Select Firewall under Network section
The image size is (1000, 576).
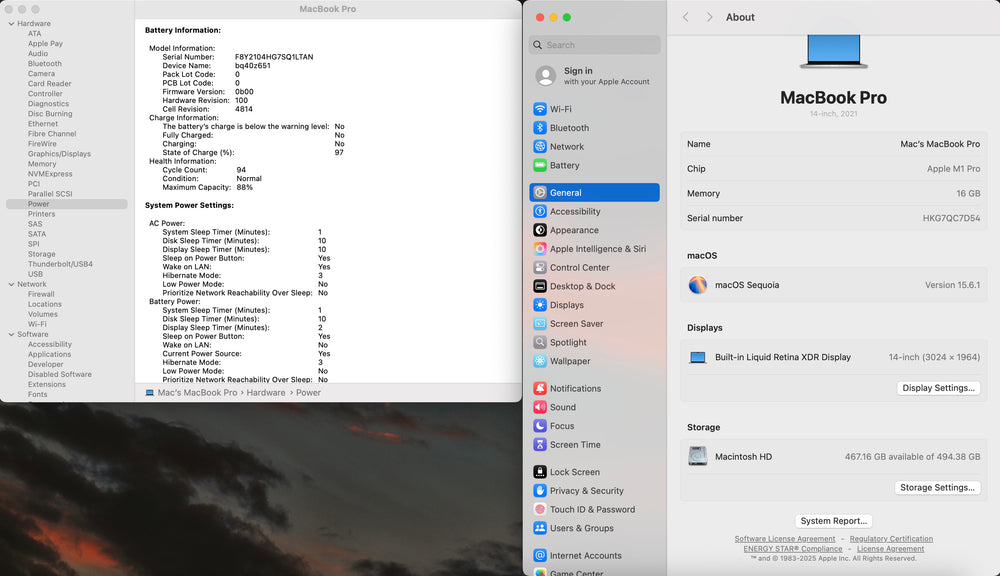pyautogui.click(x=41, y=294)
